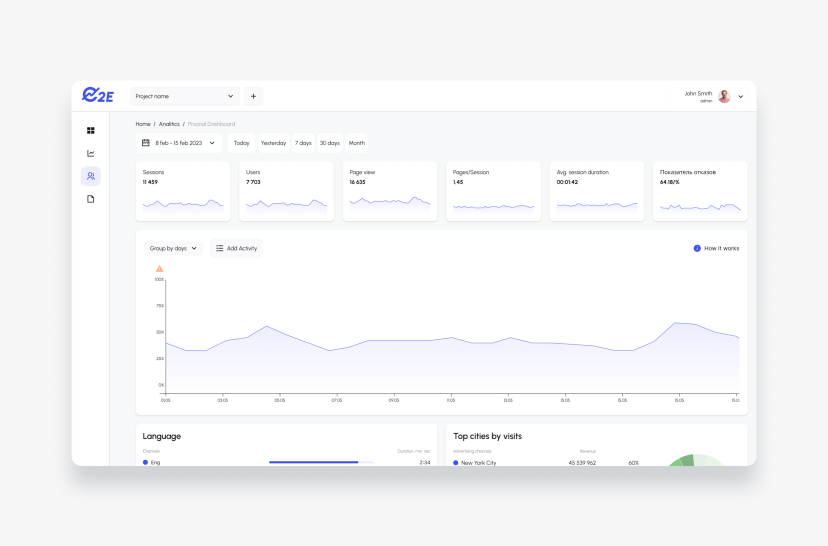Click the orange warning triangle on chart
This screenshot has width=828, height=546.
pos(159,269)
